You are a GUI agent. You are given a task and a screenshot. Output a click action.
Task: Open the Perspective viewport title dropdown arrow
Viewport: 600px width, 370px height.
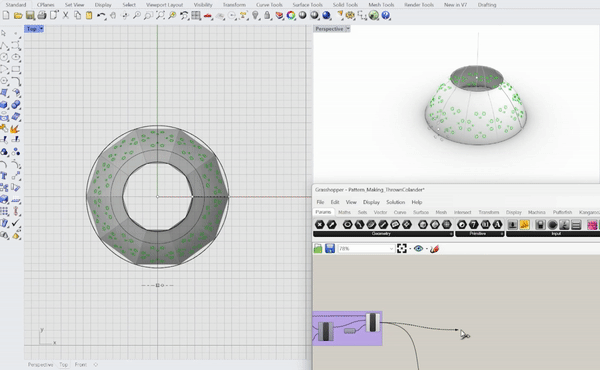[347, 29]
